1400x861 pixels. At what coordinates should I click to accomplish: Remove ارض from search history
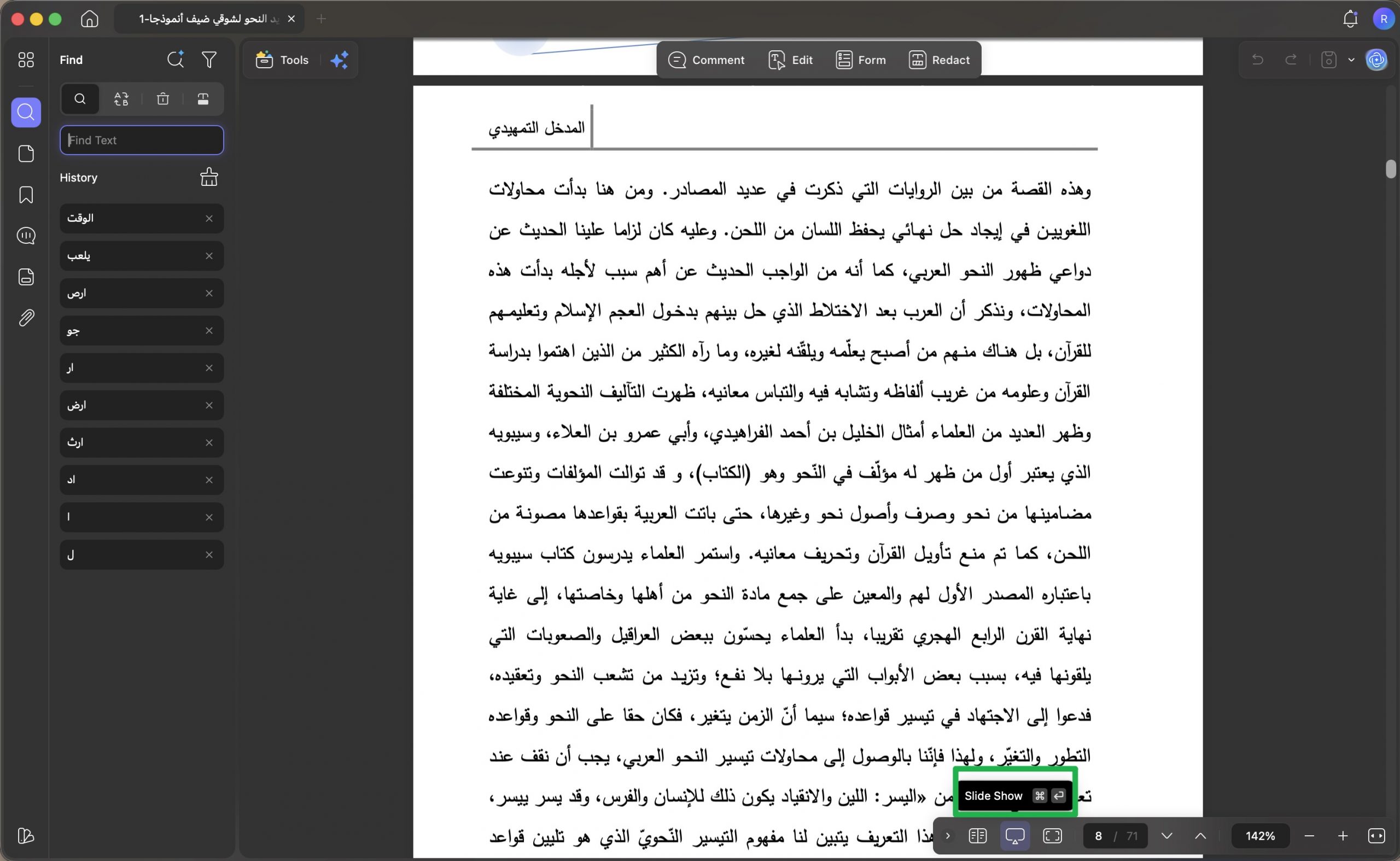click(209, 406)
